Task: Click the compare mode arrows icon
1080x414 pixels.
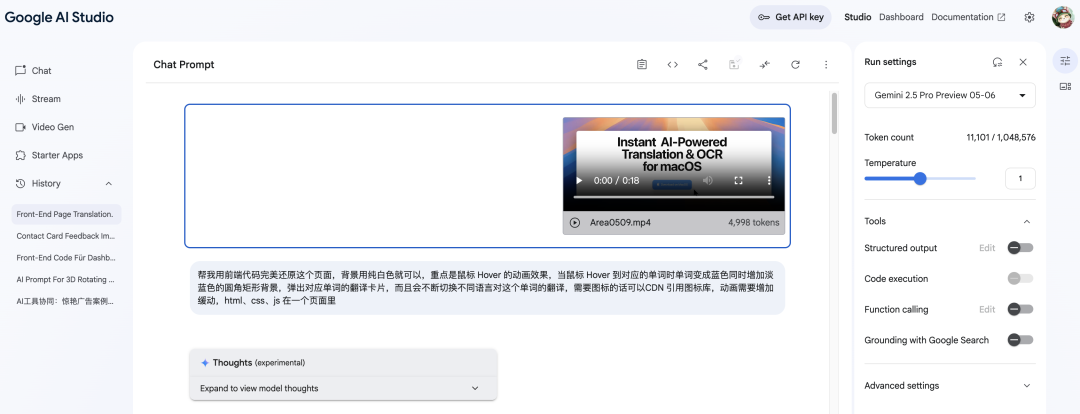Action: pos(765,65)
